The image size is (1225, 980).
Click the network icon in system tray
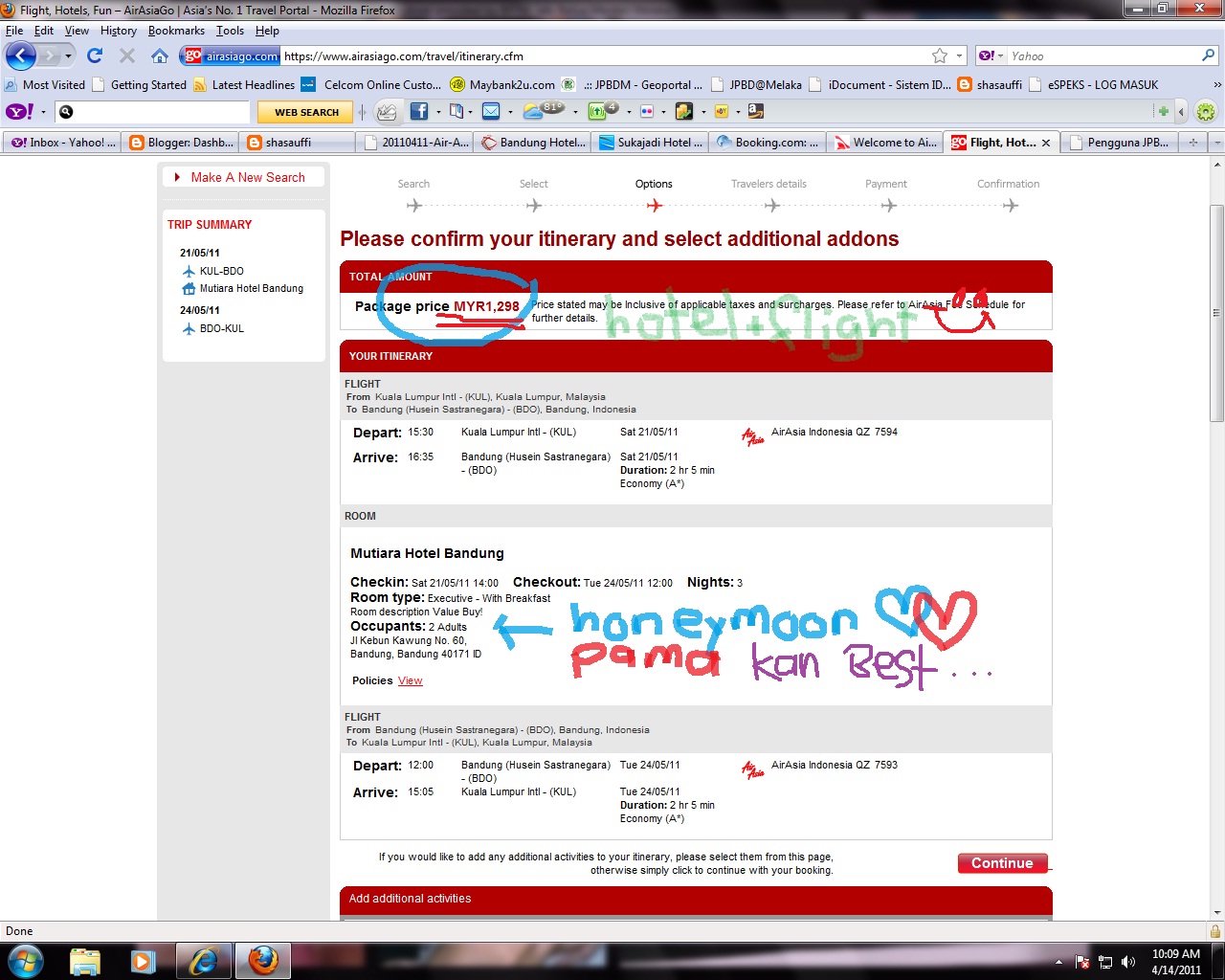(x=1105, y=962)
